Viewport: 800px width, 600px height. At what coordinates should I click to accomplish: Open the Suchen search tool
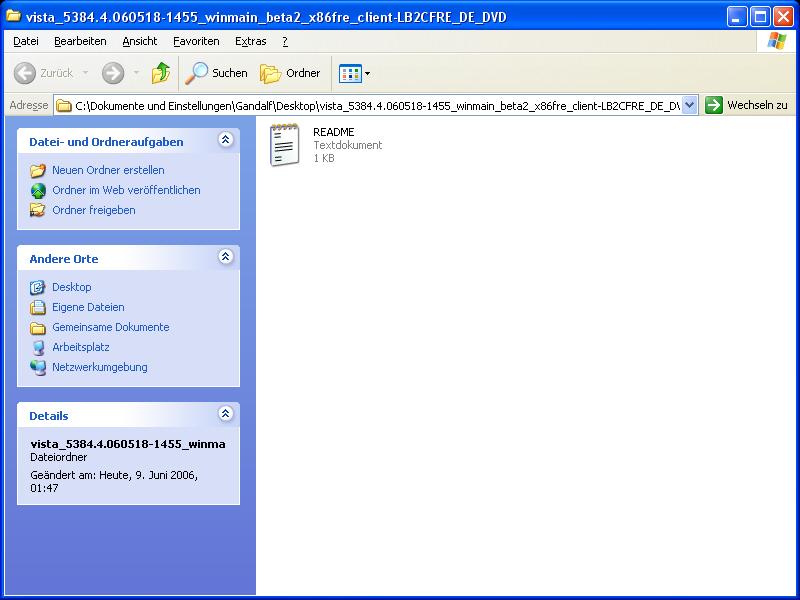216,73
